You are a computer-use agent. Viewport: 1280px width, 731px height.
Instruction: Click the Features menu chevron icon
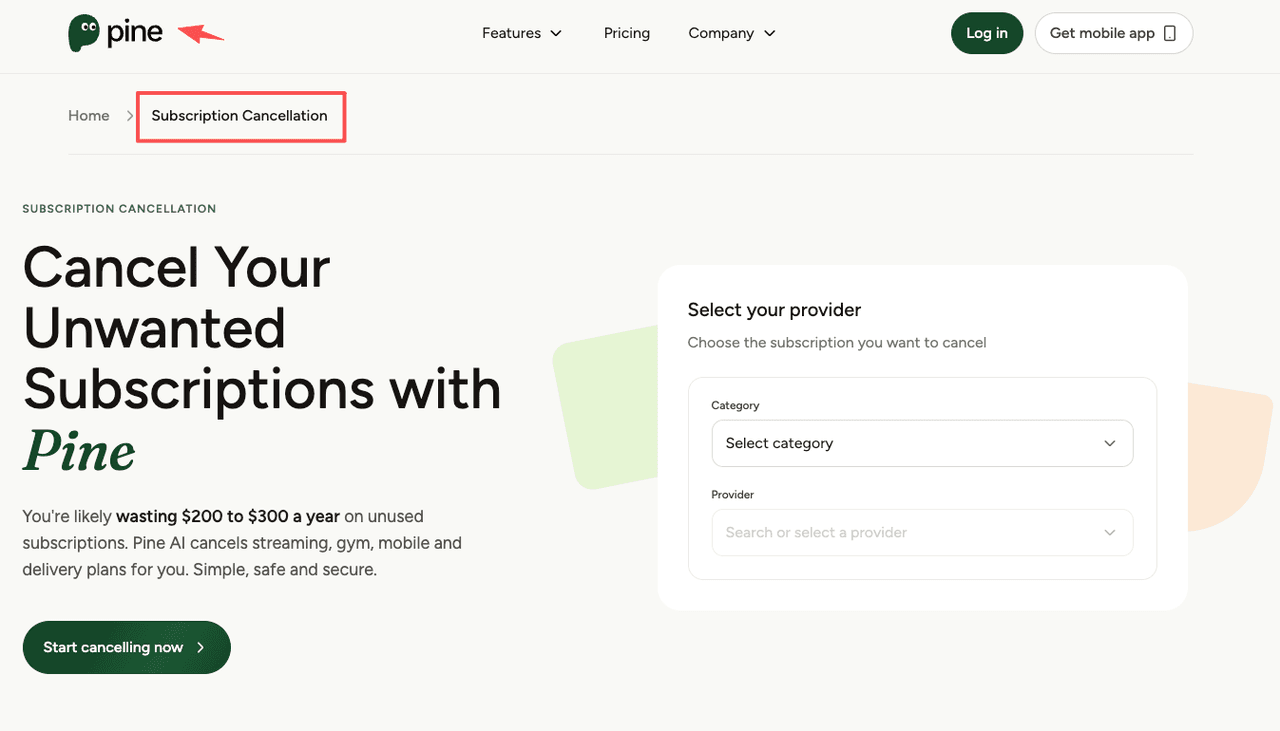tap(556, 33)
